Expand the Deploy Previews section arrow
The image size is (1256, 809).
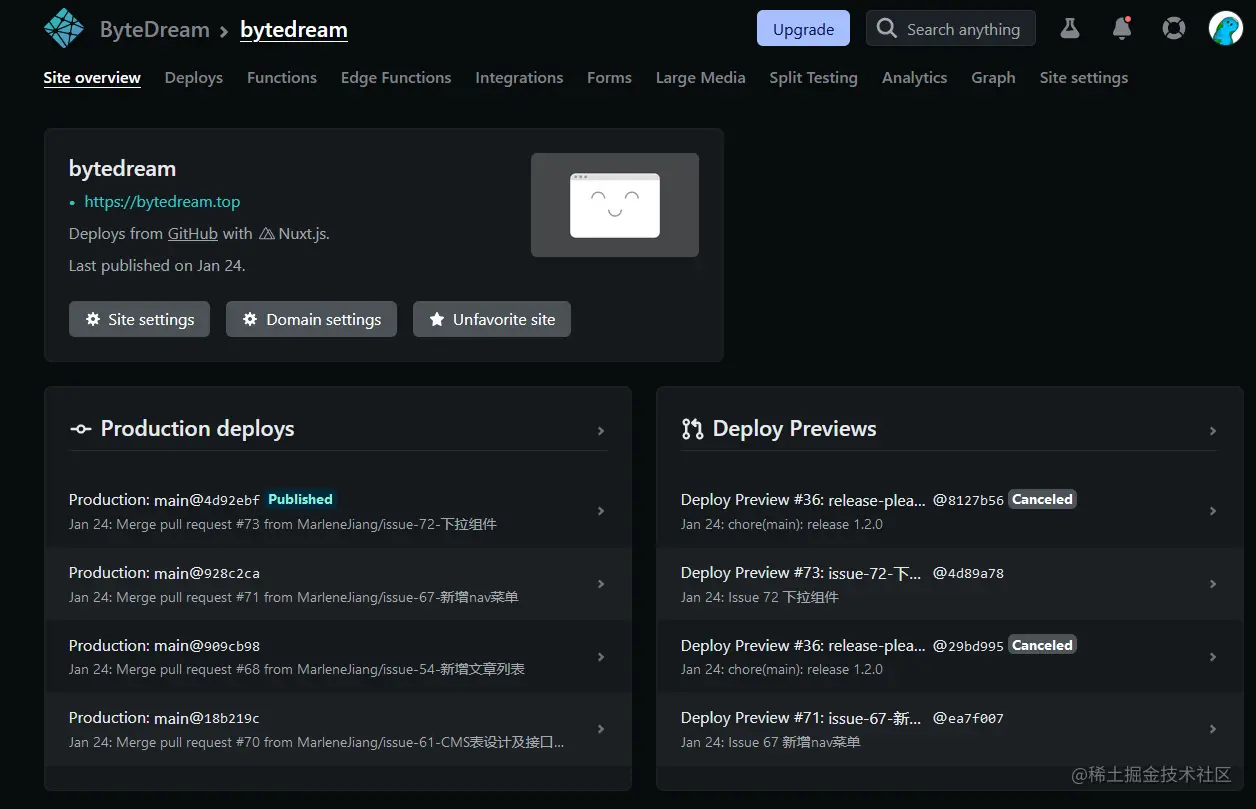pyautogui.click(x=1213, y=431)
